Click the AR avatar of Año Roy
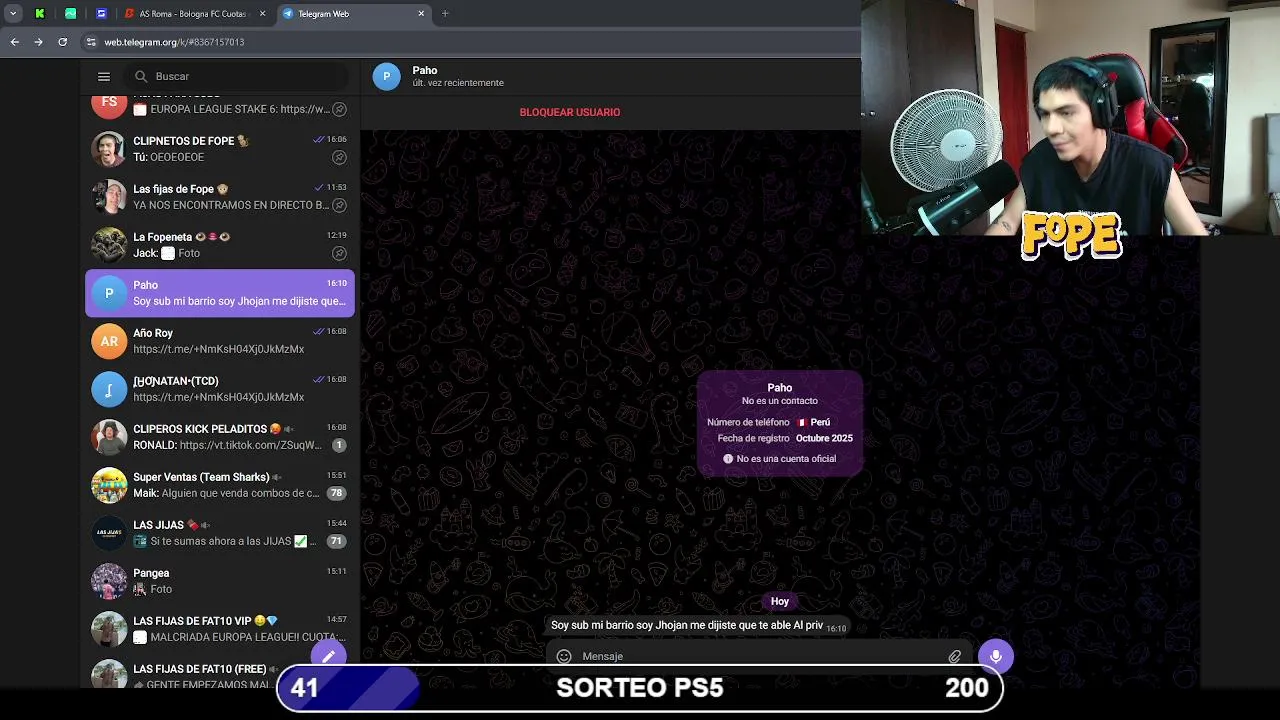Screen dimensions: 1280x720 tap(109, 341)
